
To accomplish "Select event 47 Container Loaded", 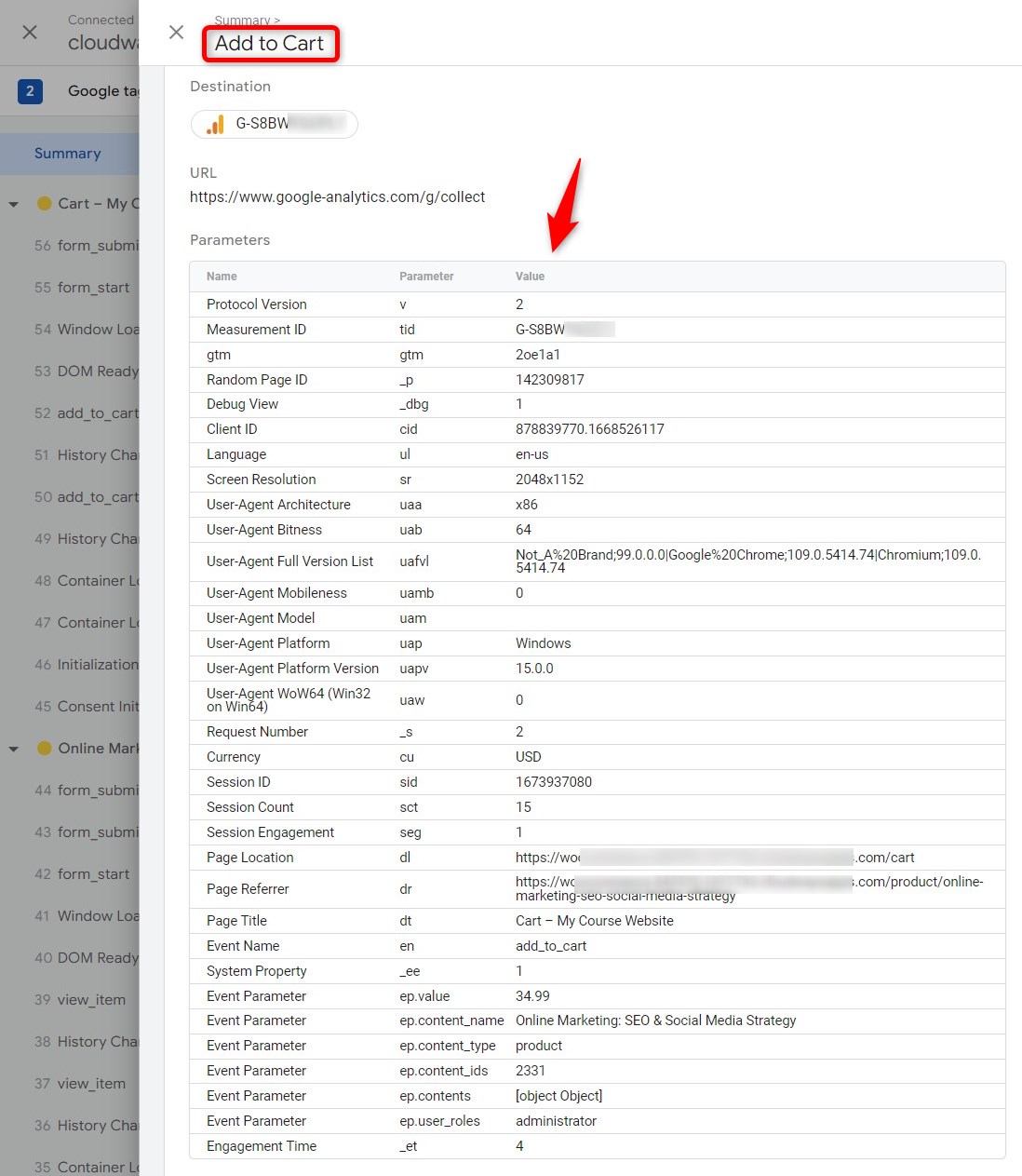I will (x=86, y=623).
